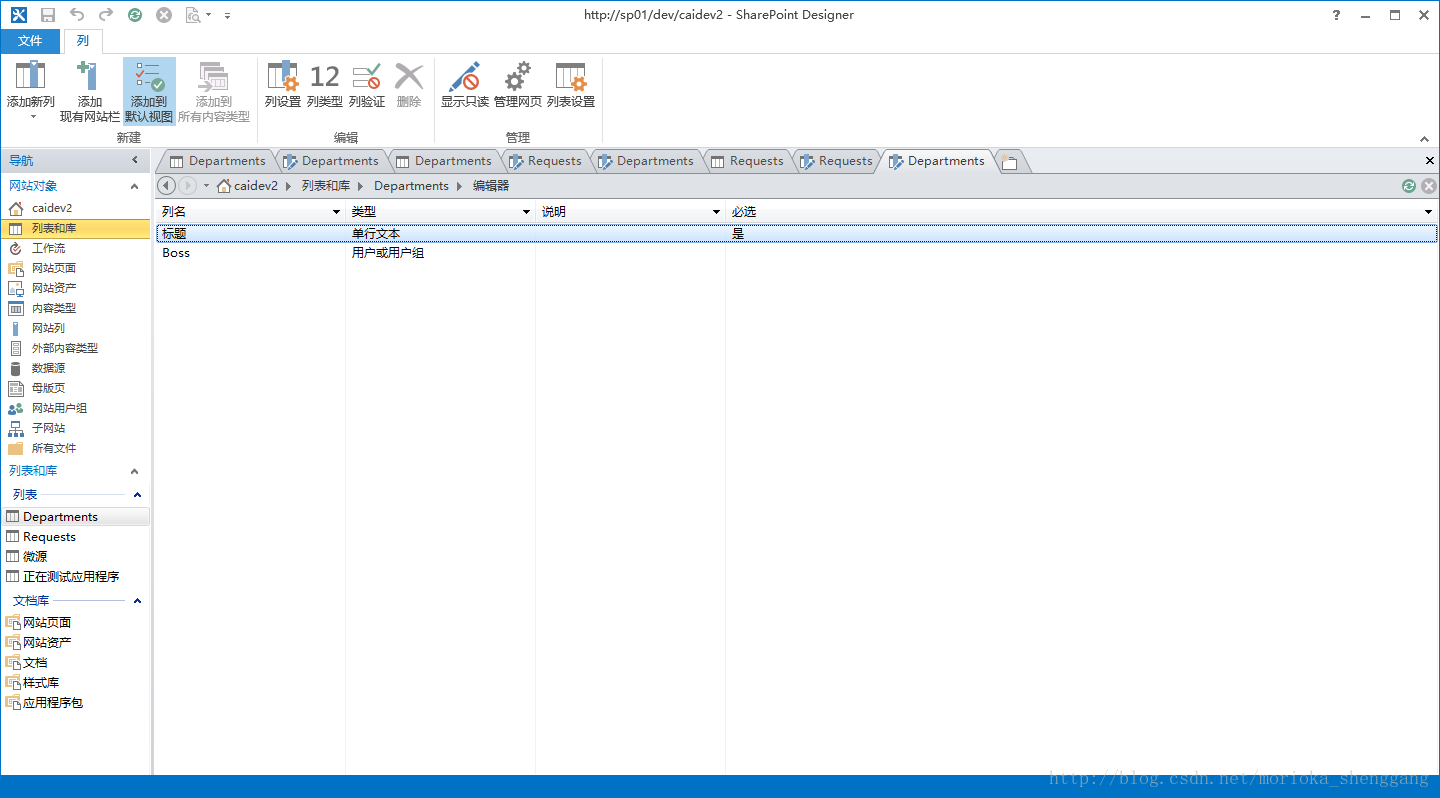Open 列表设置 list settings
Viewport: 1440px width, 798px height.
click(x=571, y=86)
